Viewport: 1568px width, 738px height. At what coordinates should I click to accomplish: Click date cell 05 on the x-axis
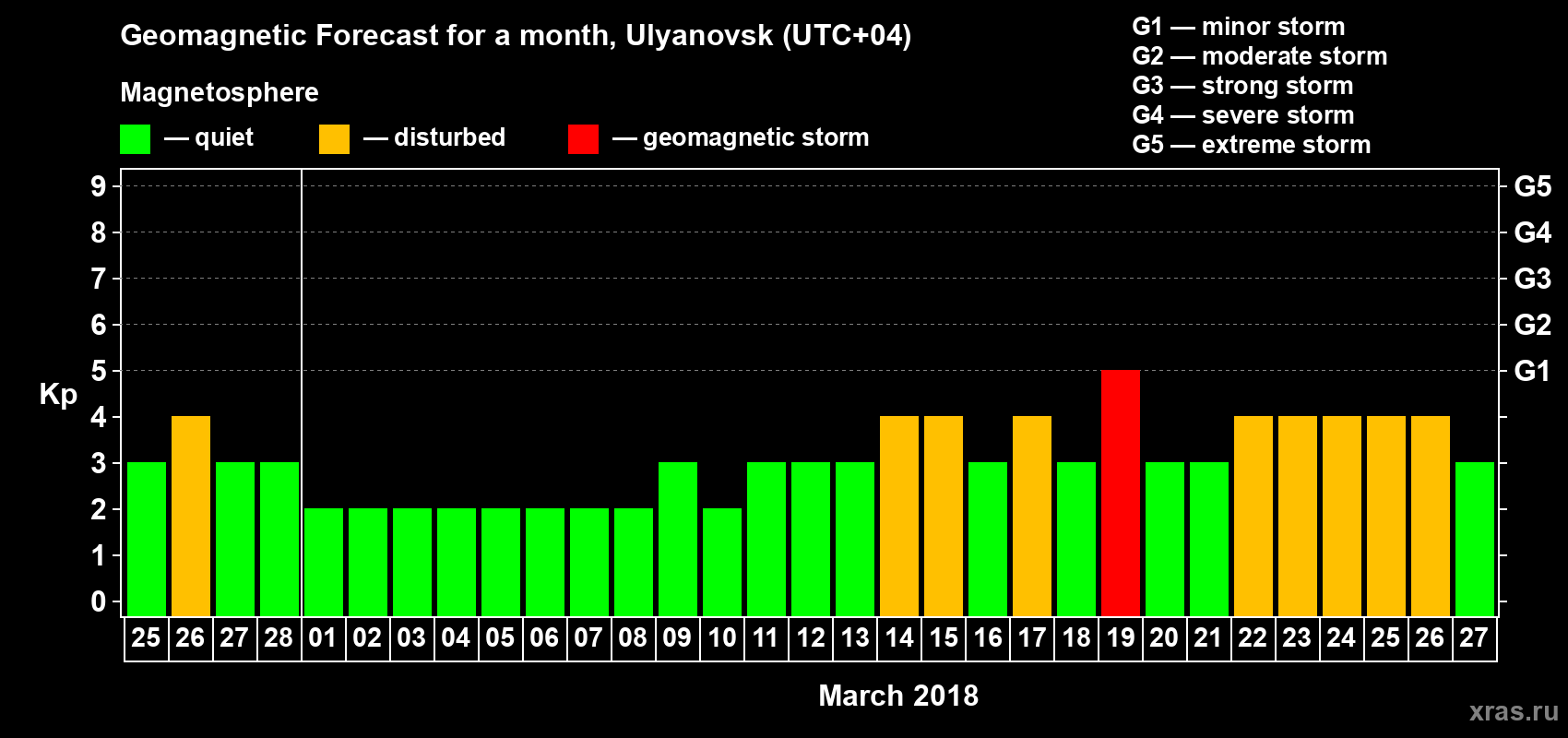[x=501, y=638]
